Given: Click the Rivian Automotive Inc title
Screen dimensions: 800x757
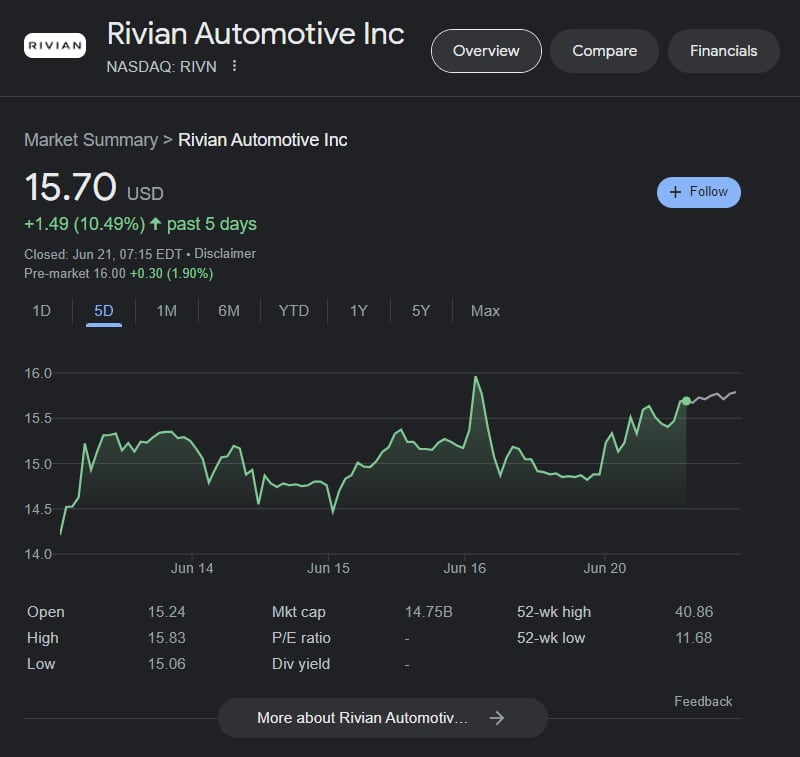Looking at the screenshot, I should coord(256,34).
